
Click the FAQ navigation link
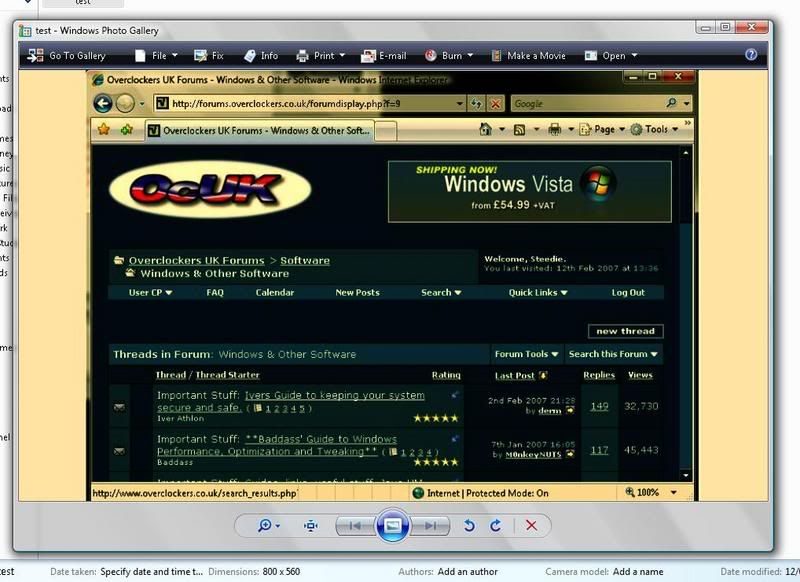pos(215,292)
